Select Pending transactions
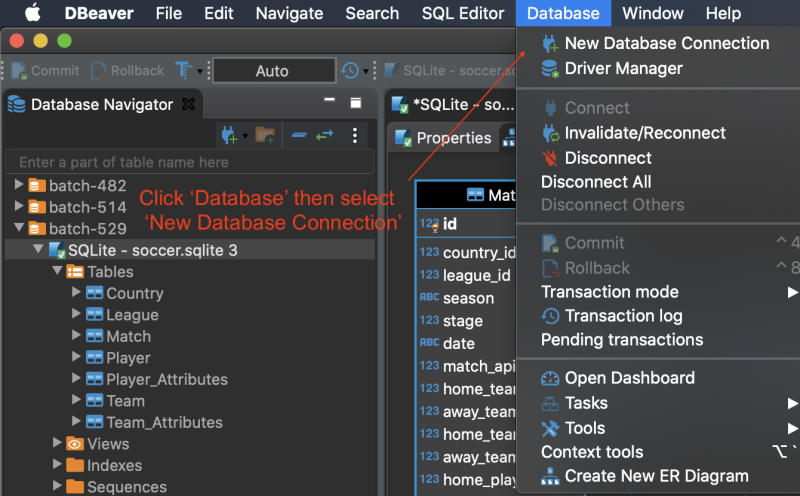This screenshot has width=800, height=496. coord(658,340)
